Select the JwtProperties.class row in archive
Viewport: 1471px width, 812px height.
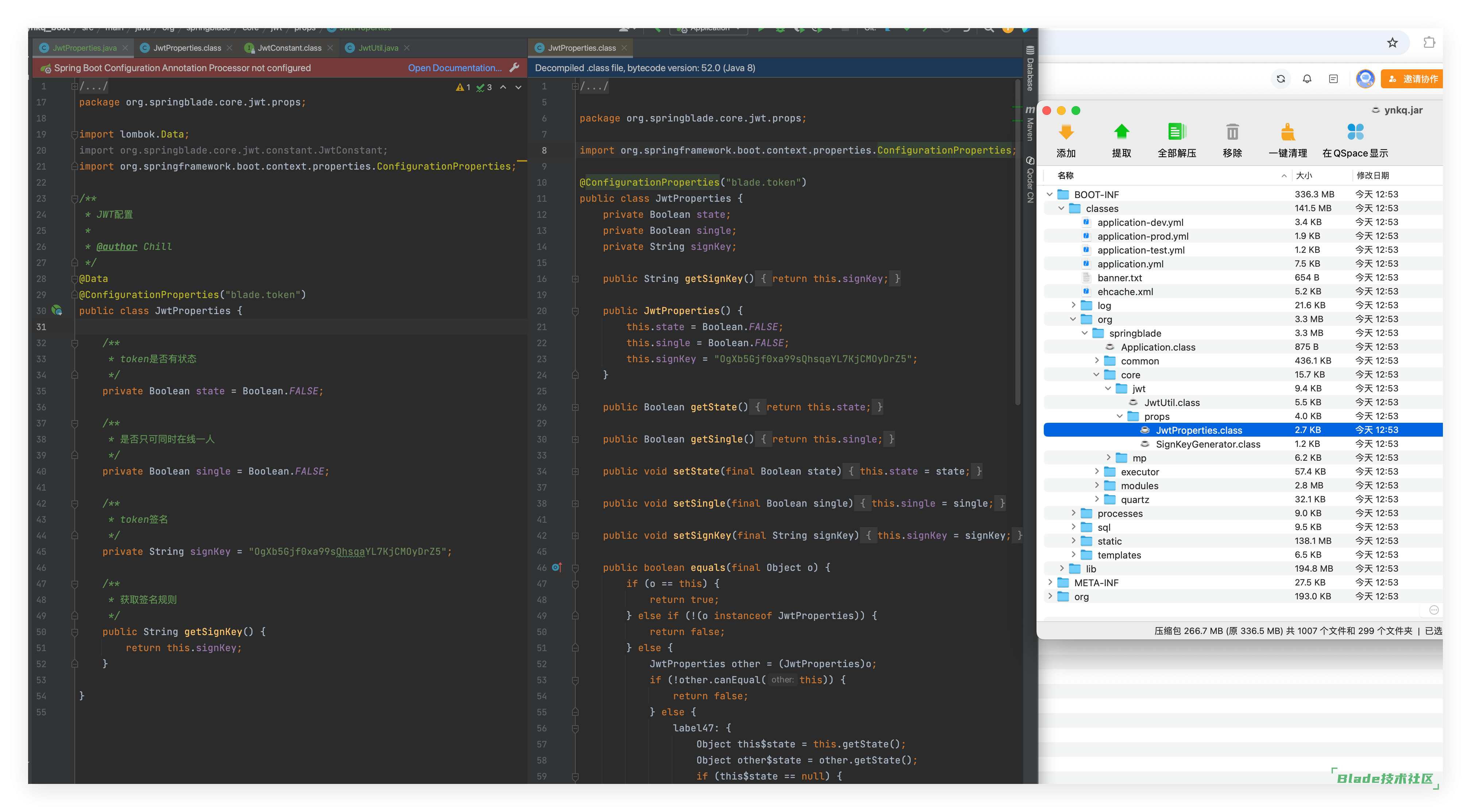tap(1243, 430)
